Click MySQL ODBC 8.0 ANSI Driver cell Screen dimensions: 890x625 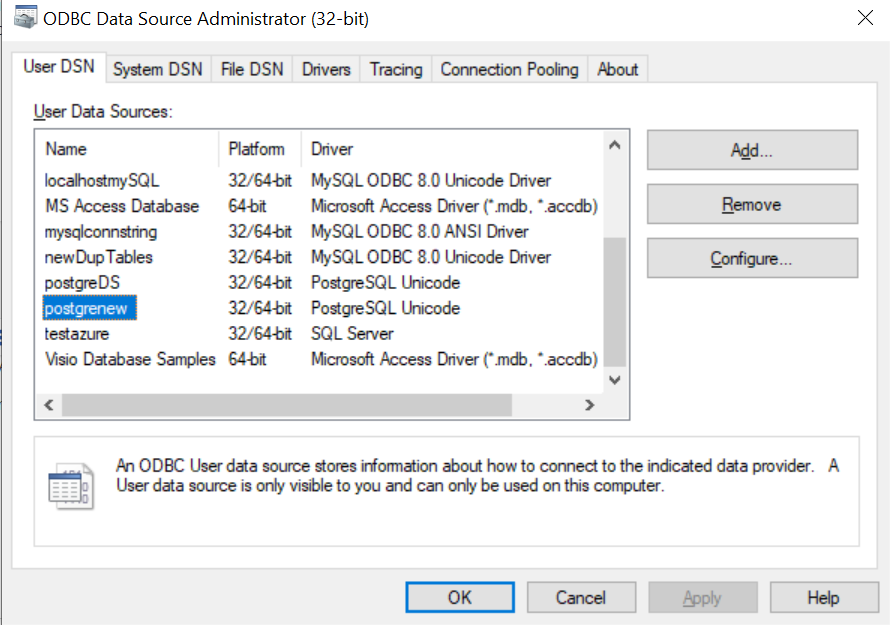[x=419, y=232]
